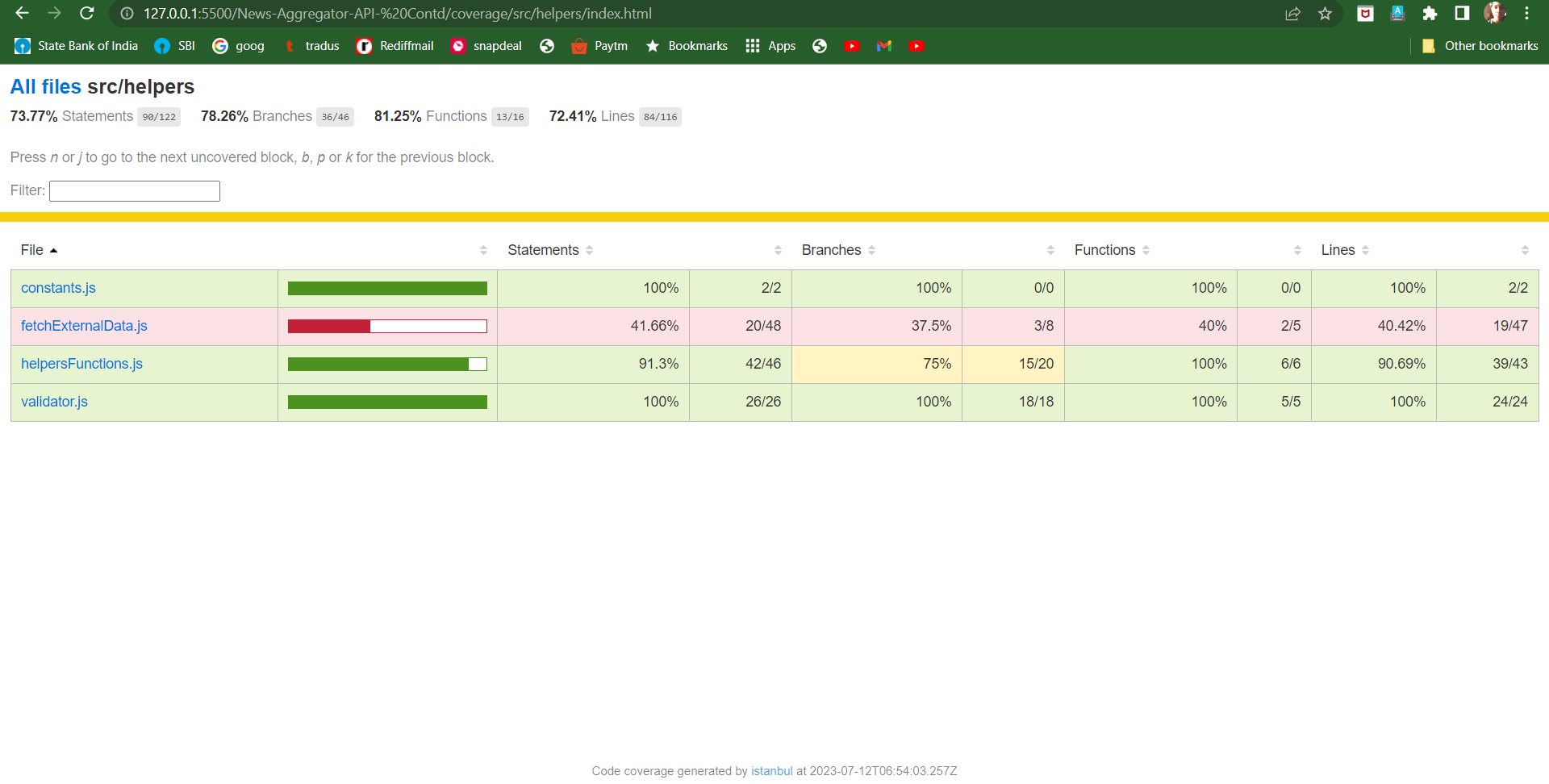Click the 13/16 functions badge
Viewport: 1549px width, 784px height.
click(510, 117)
